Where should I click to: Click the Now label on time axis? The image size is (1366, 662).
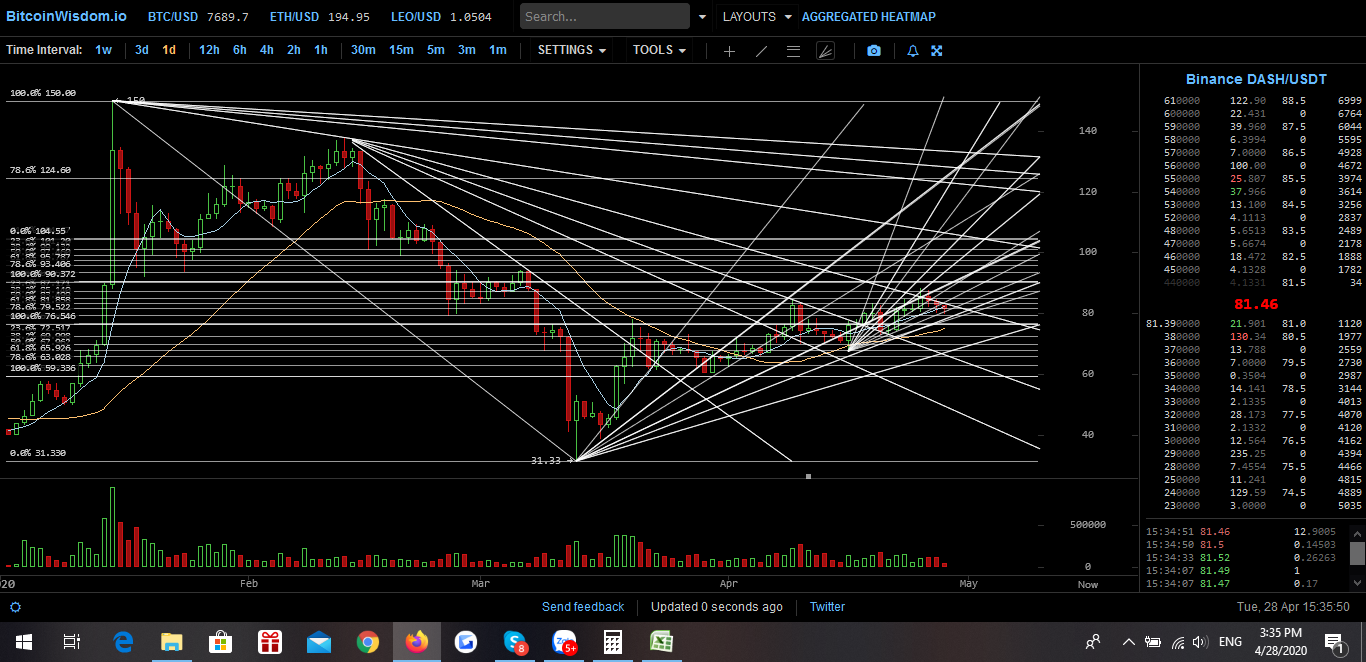(x=1087, y=584)
